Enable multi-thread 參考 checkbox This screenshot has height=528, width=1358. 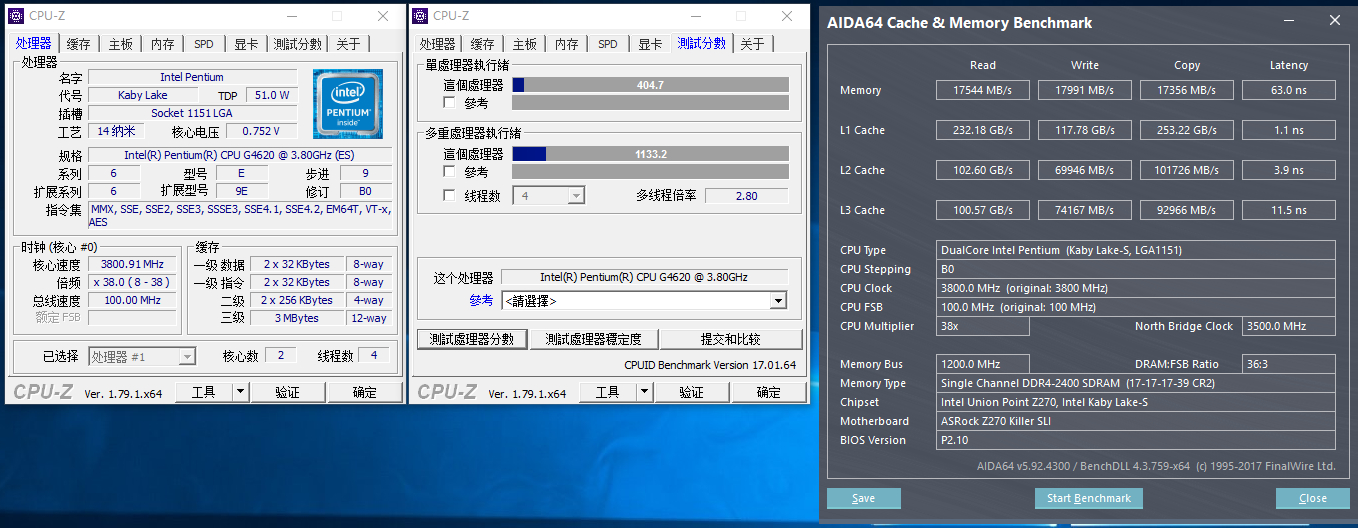point(449,172)
